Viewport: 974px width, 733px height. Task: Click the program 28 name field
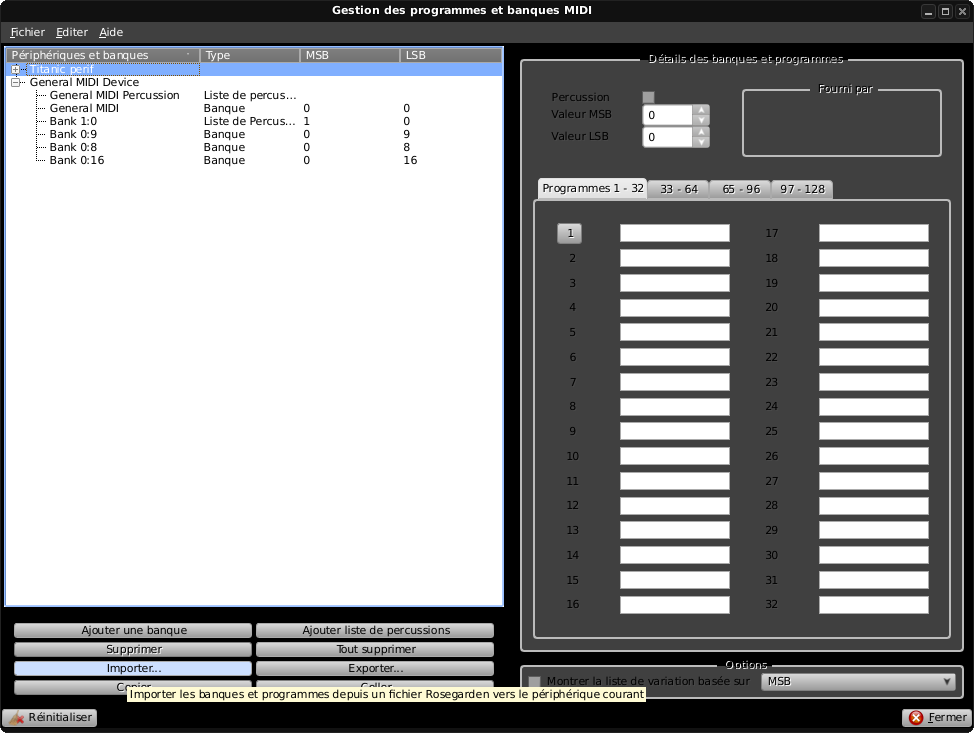(x=873, y=505)
